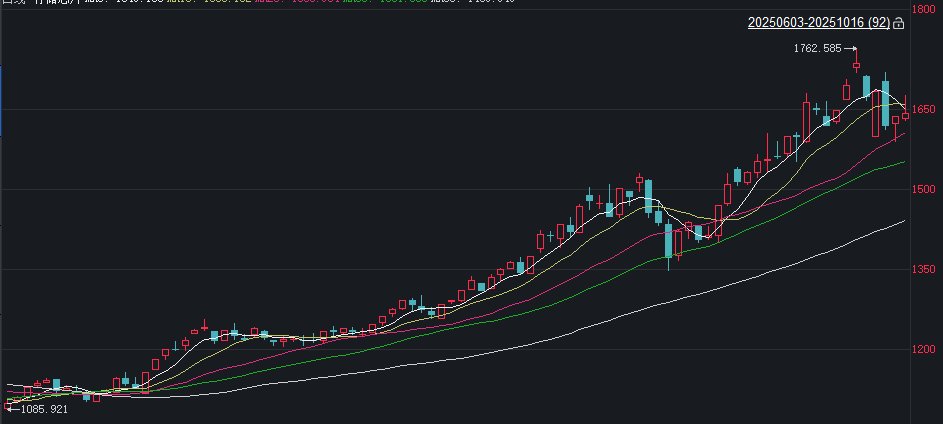Screen dimensions: 943x424
Task: Click the arrow next to 1762.585
Action: point(850,48)
